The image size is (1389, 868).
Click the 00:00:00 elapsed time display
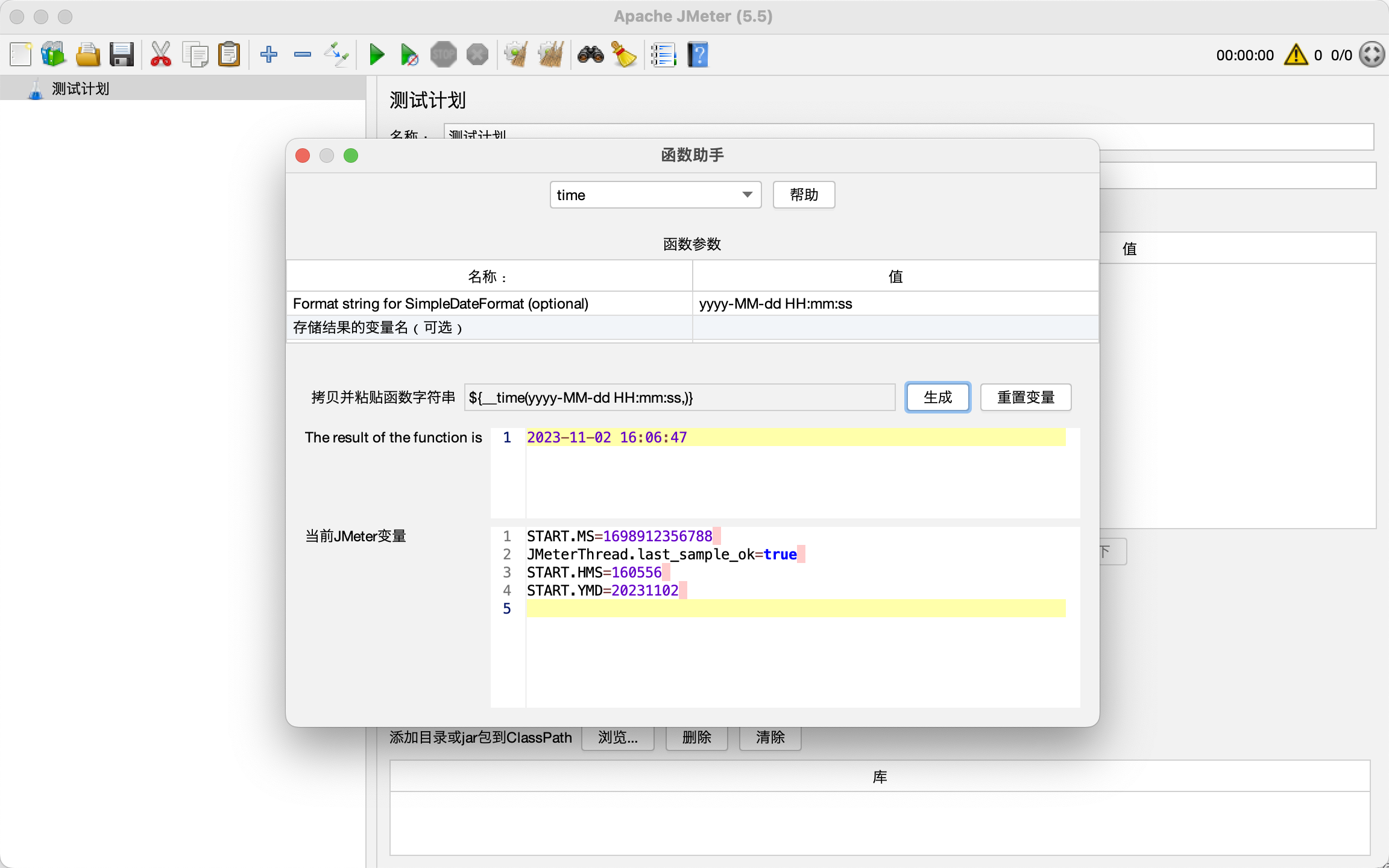click(x=1245, y=55)
